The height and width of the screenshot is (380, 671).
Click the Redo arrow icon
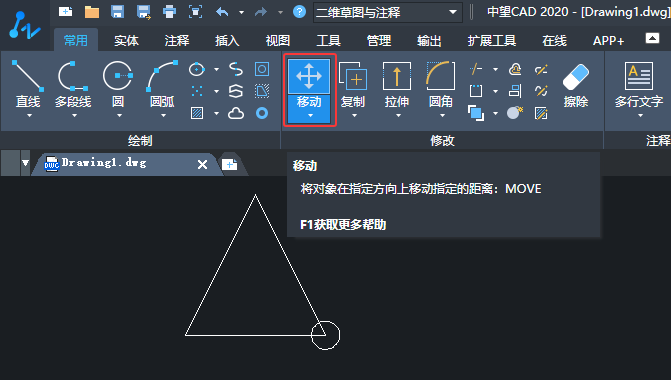pos(261,12)
